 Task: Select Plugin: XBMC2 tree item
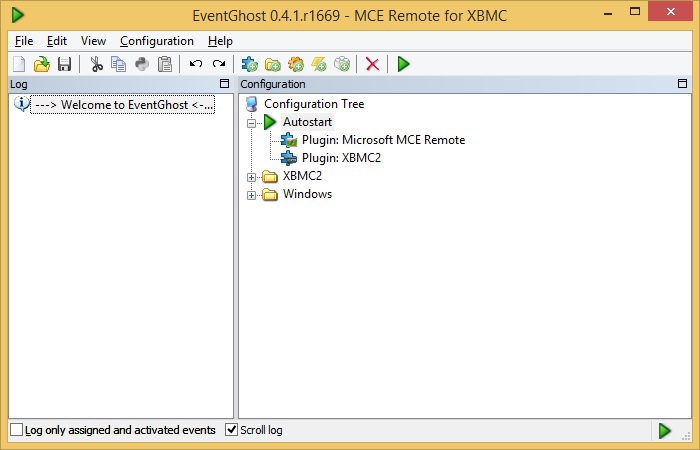[341, 158]
